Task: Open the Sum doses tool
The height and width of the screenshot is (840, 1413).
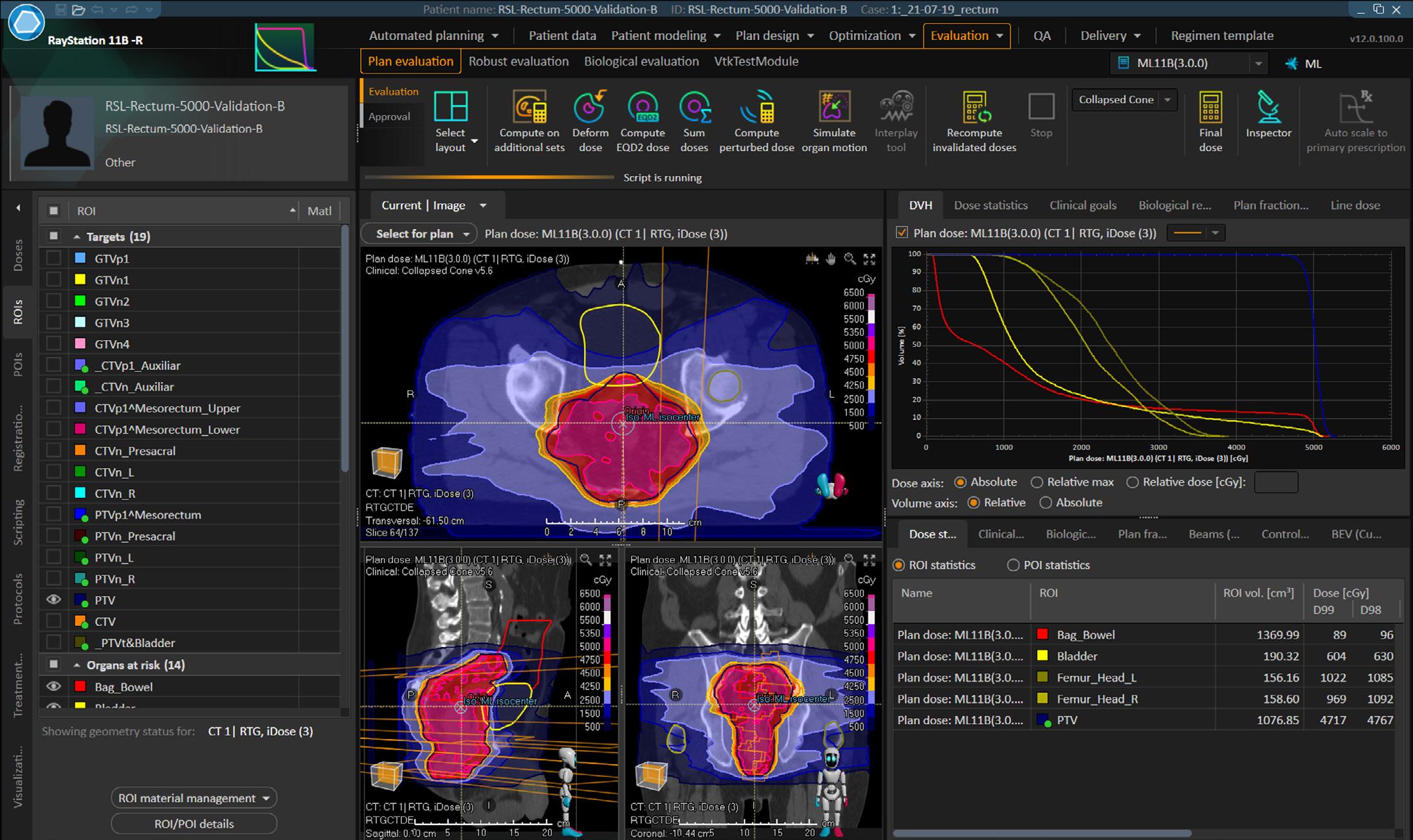Action: pyautogui.click(x=694, y=108)
